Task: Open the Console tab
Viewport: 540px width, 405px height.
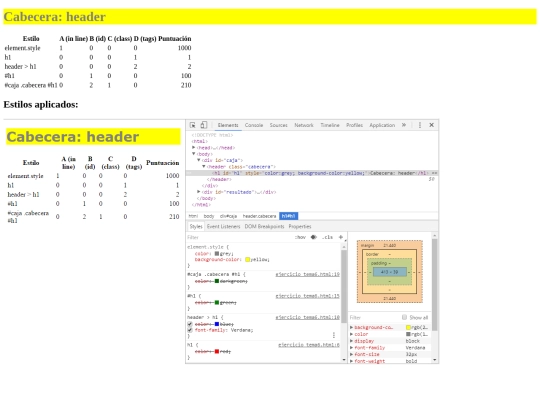Action: [254, 125]
